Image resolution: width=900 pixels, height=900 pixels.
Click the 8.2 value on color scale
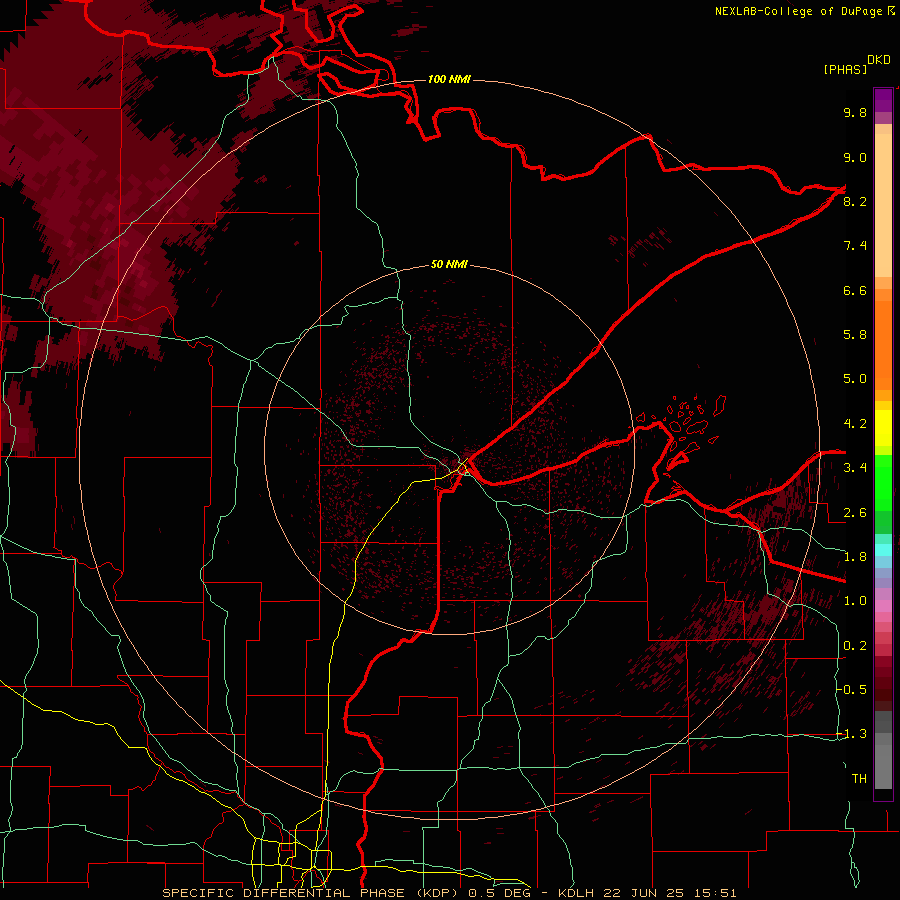pos(855,201)
